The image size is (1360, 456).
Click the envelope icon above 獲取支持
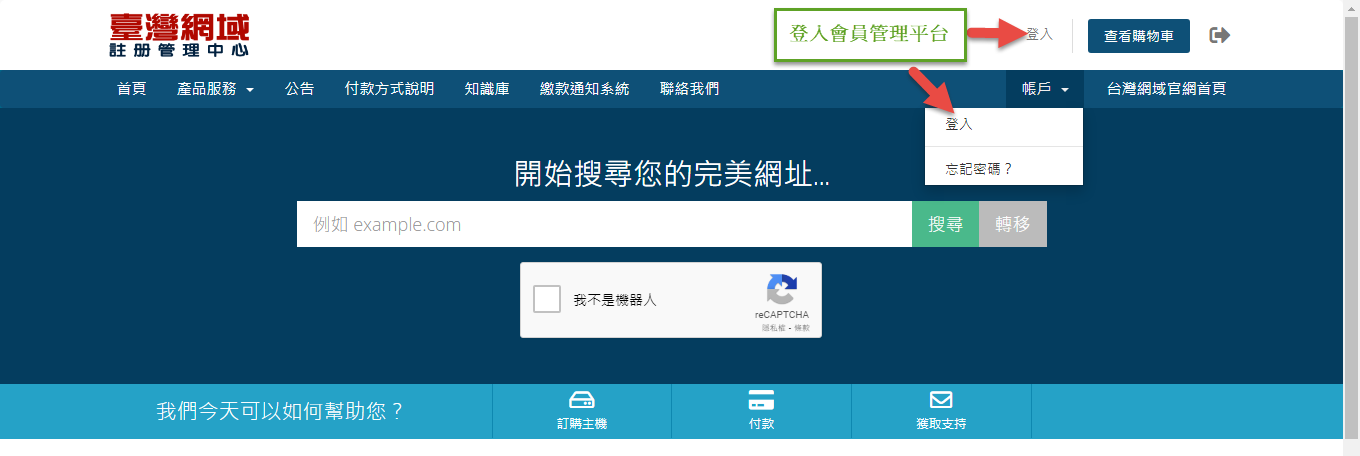(941, 400)
